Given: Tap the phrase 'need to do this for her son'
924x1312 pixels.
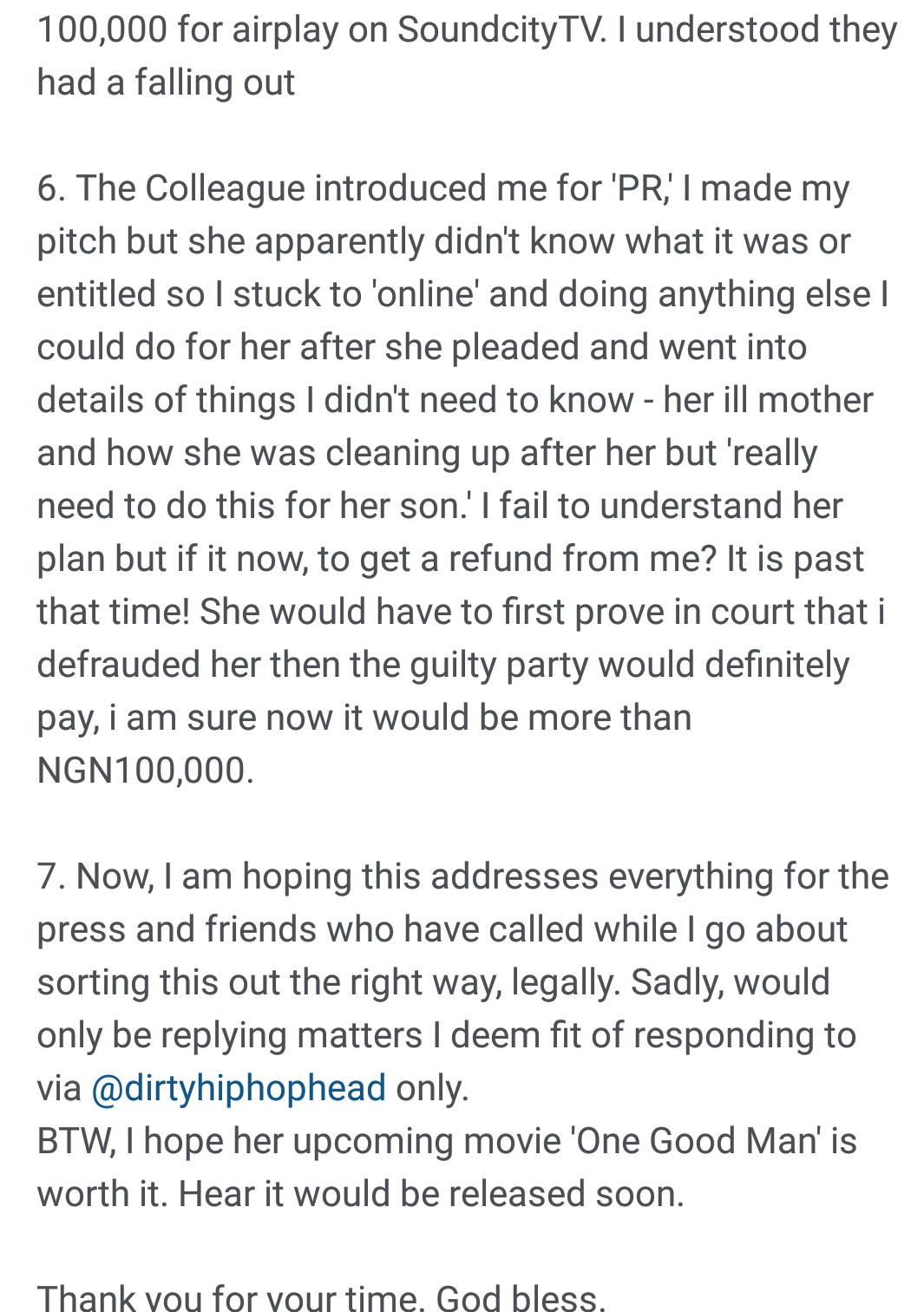Looking at the screenshot, I should pyautogui.click(x=252, y=506).
